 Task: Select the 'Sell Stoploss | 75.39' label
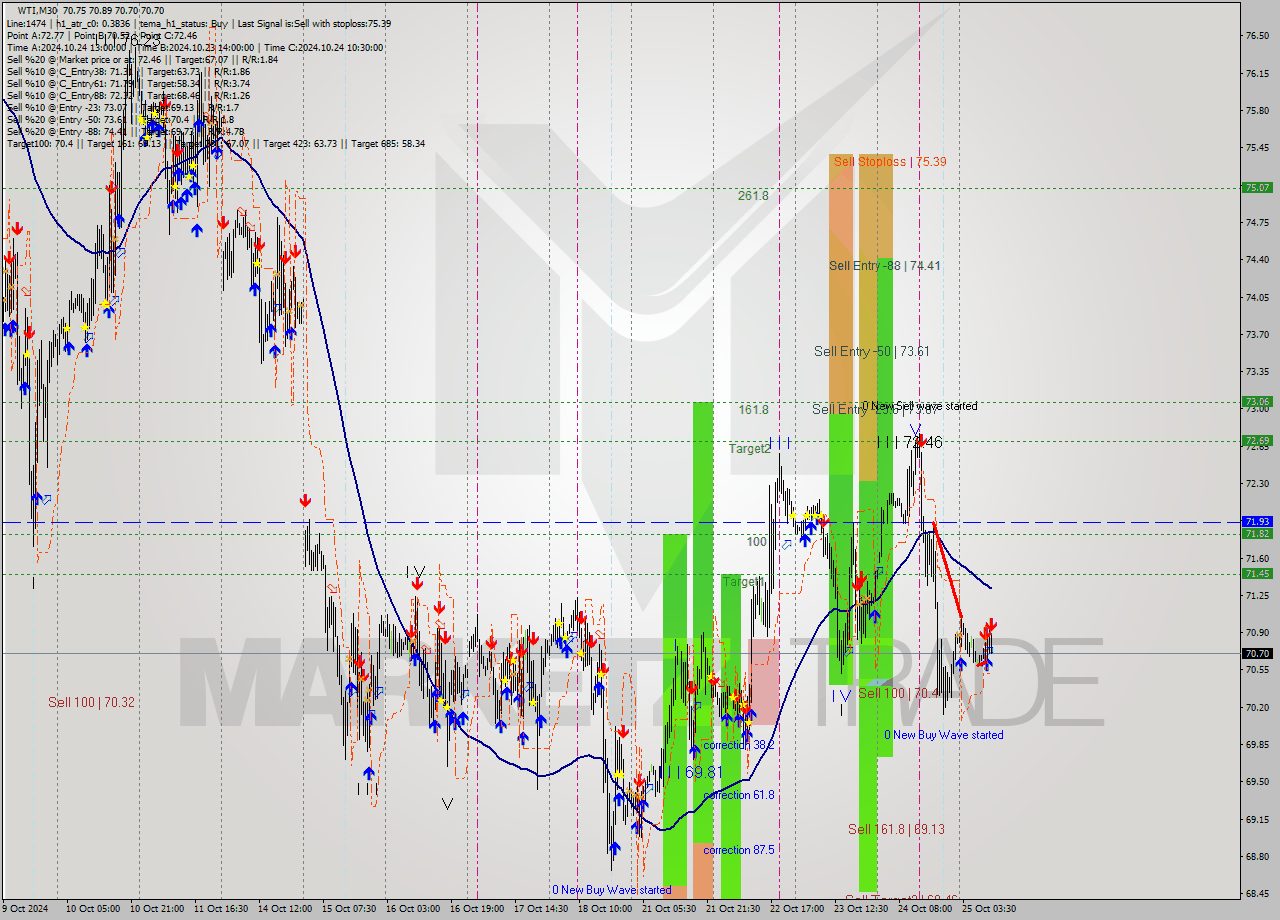(890, 162)
